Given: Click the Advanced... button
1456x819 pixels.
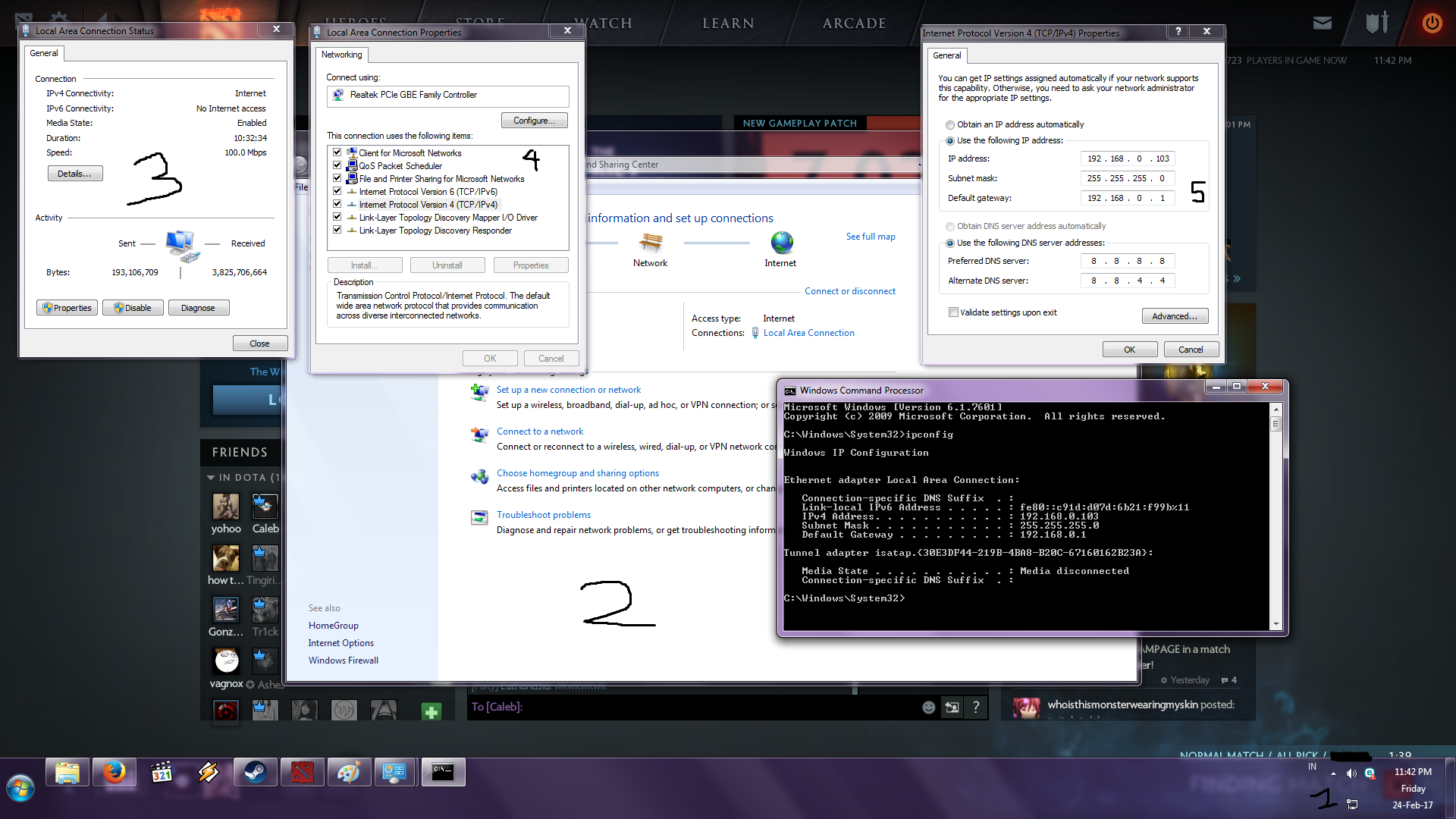Looking at the screenshot, I should click(1175, 316).
